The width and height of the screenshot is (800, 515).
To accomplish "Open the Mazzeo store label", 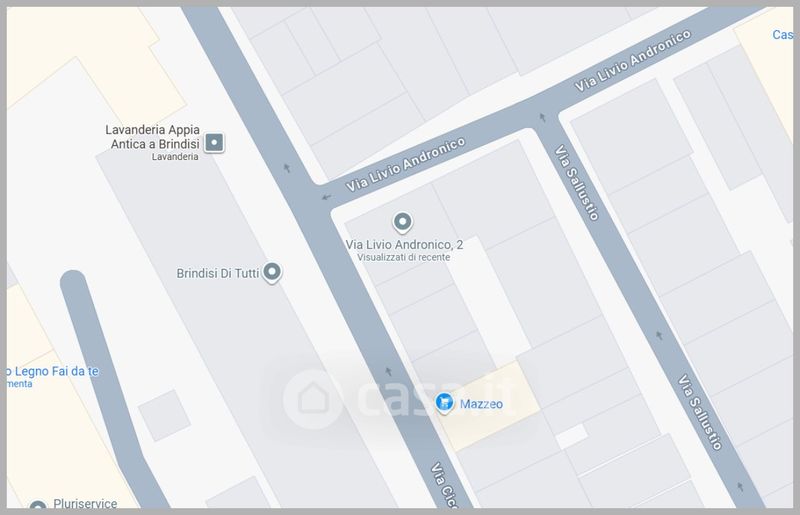I will pos(481,404).
